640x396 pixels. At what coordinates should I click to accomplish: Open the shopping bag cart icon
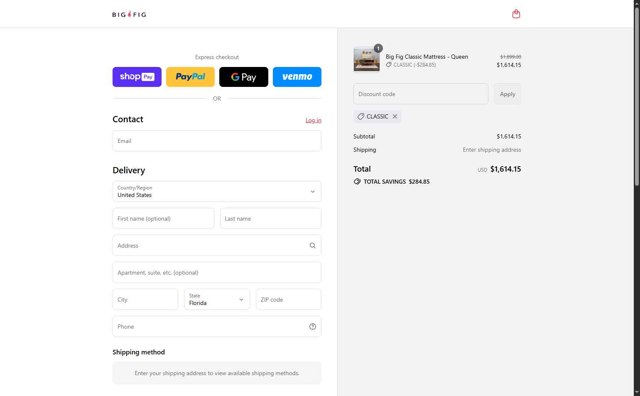516,14
